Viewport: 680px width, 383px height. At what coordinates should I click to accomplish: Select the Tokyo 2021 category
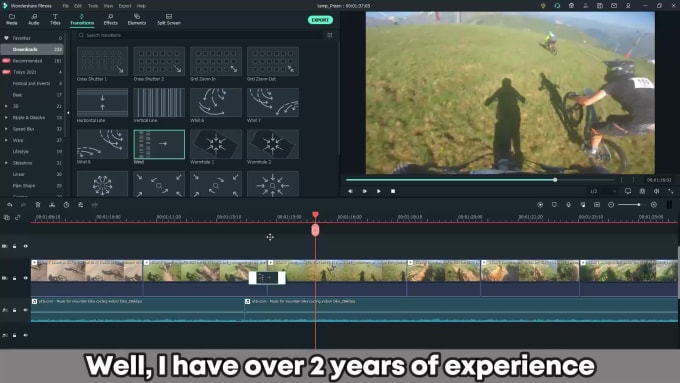click(32, 72)
